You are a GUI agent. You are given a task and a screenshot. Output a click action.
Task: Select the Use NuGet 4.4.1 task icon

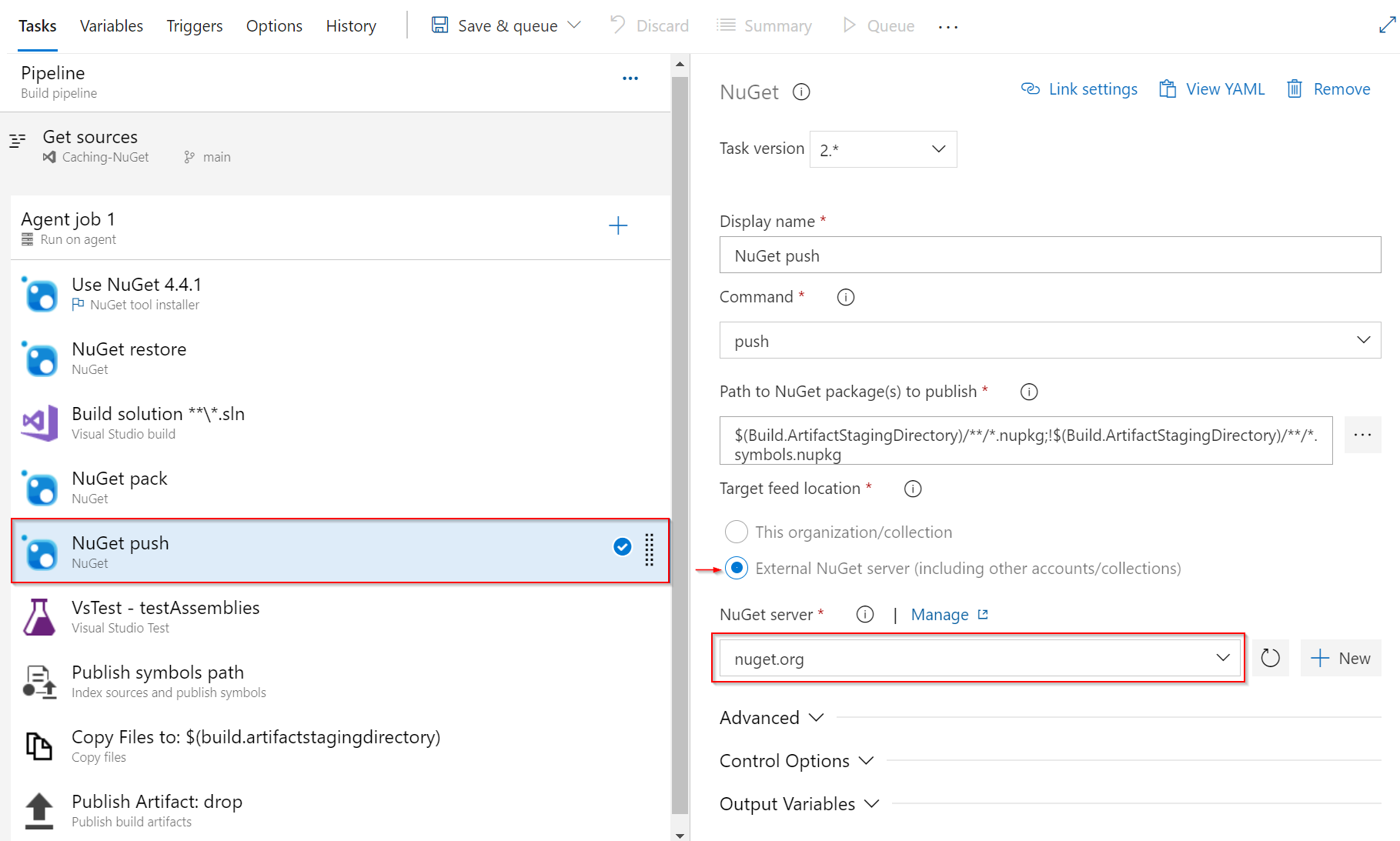click(39, 294)
